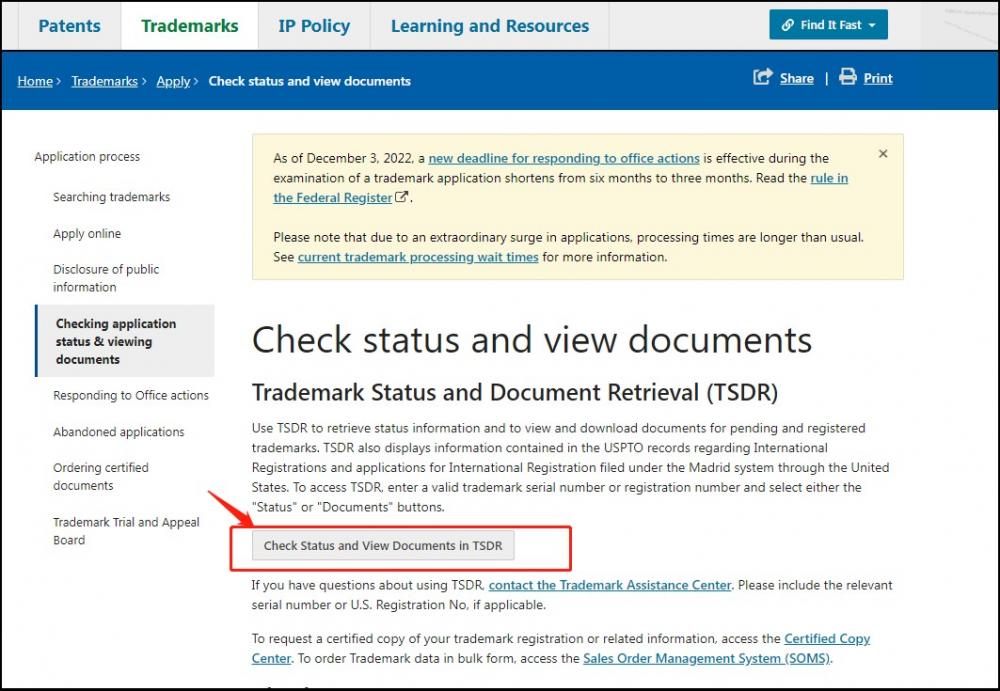Screen dimensions: 1000x691
Task: Click the Share icon in the breadcrumb bar
Action: point(763,78)
